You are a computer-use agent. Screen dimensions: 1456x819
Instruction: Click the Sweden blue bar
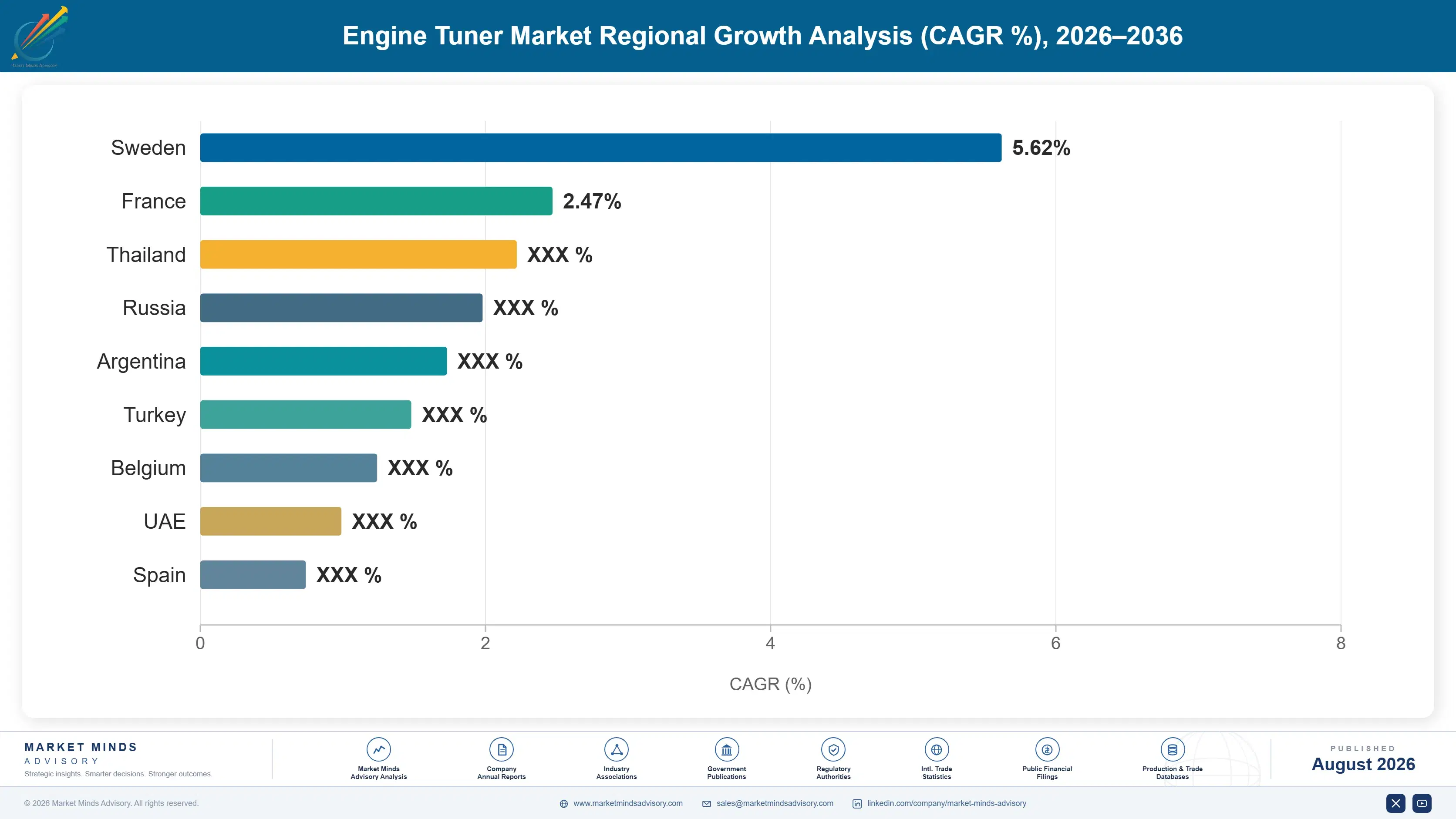pos(601,148)
